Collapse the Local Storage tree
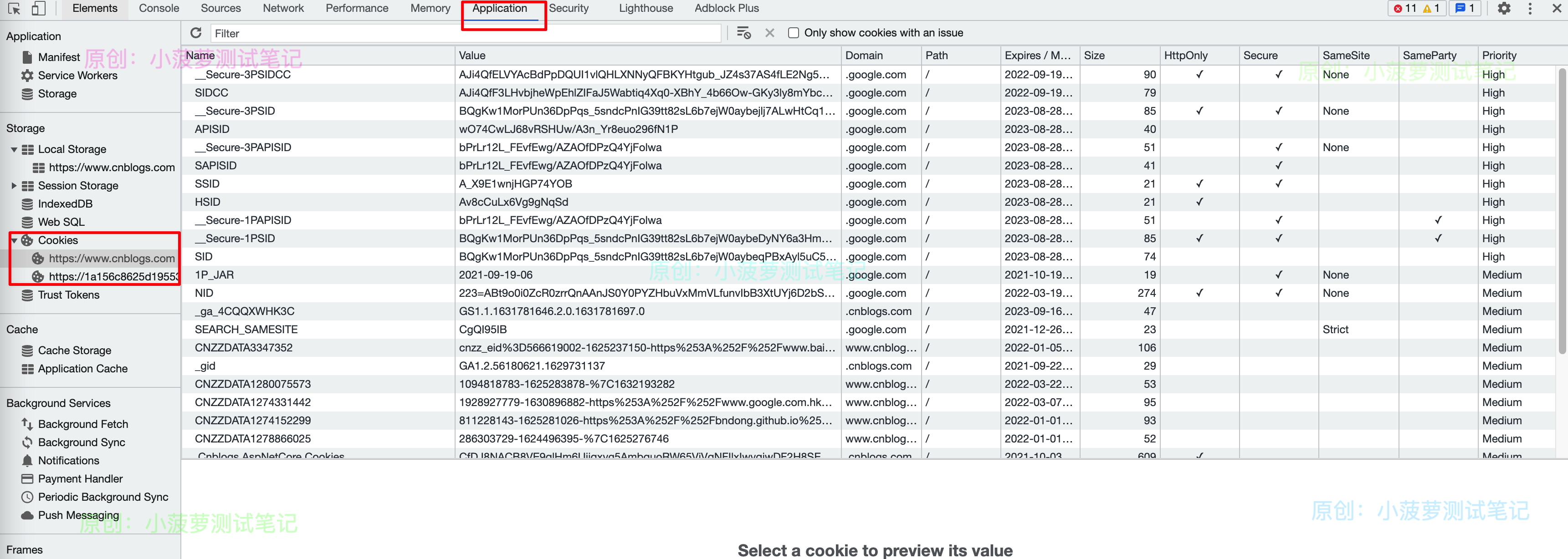This screenshot has height=559, width=1568. 13,149
